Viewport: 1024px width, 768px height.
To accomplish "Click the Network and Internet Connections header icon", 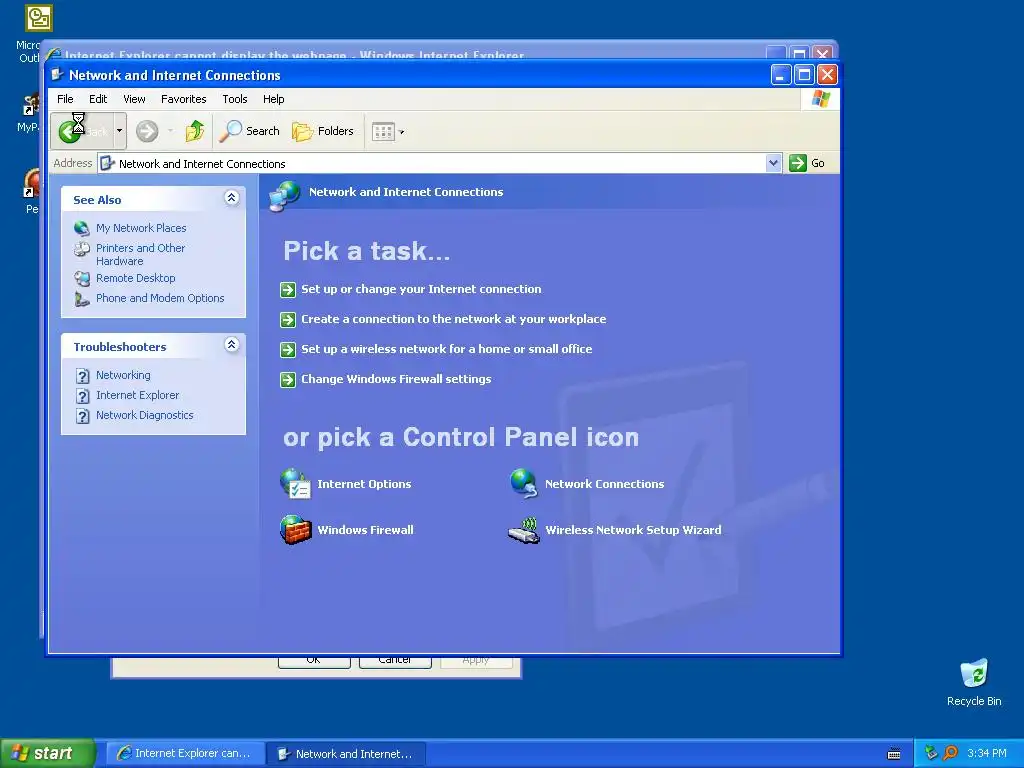I will pos(285,195).
